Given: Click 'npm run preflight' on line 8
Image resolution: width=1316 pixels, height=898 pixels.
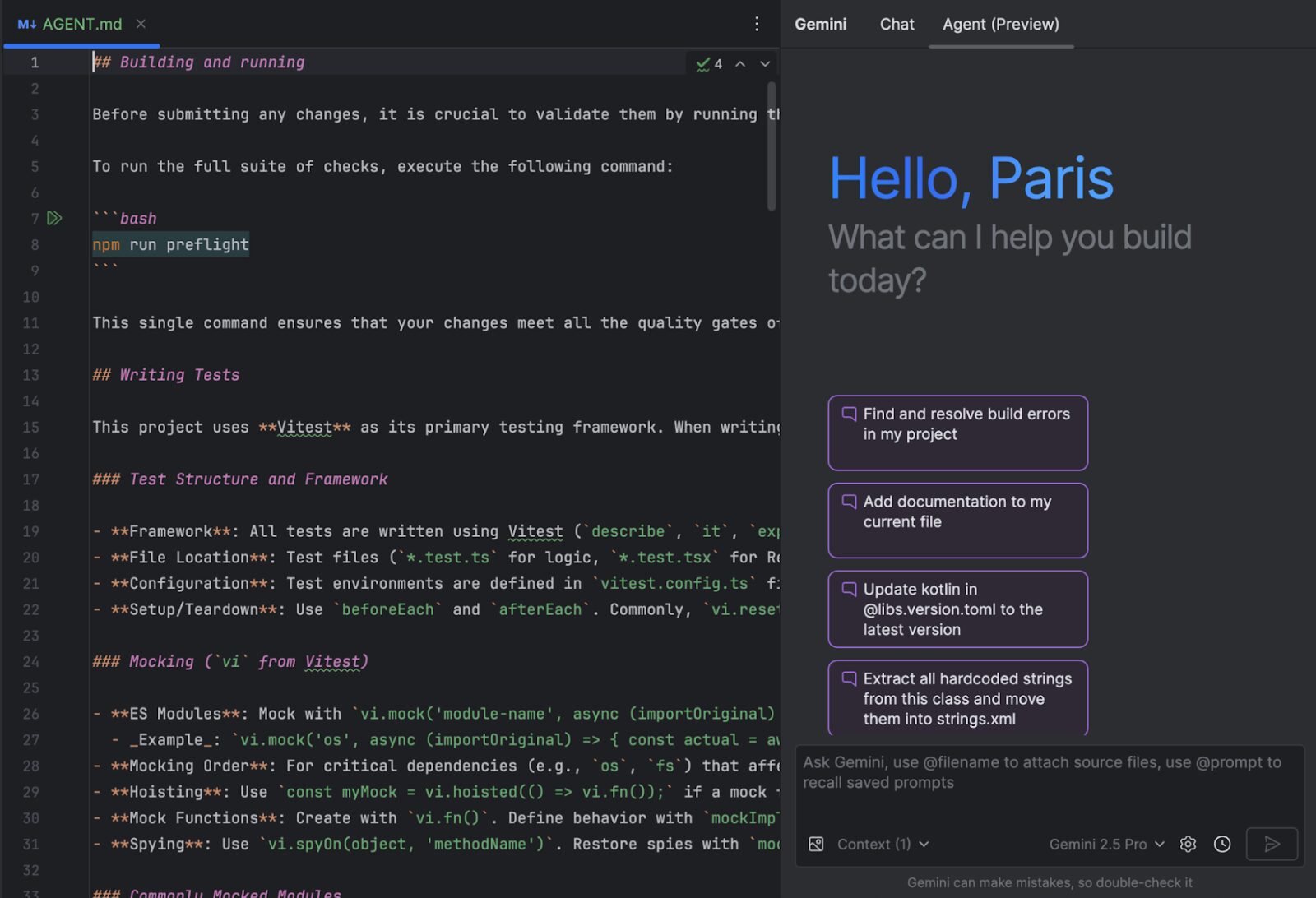Looking at the screenshot, I should [x=170, y=244].
